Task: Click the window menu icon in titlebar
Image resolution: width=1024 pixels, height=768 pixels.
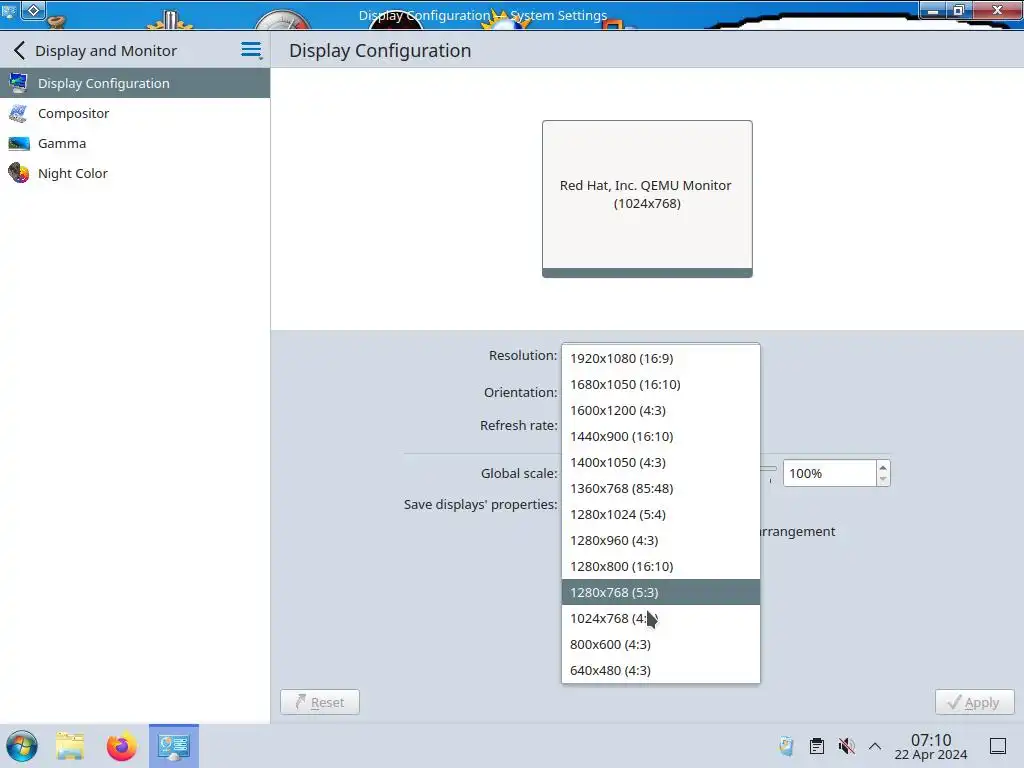Action: (x=9, y=10)
